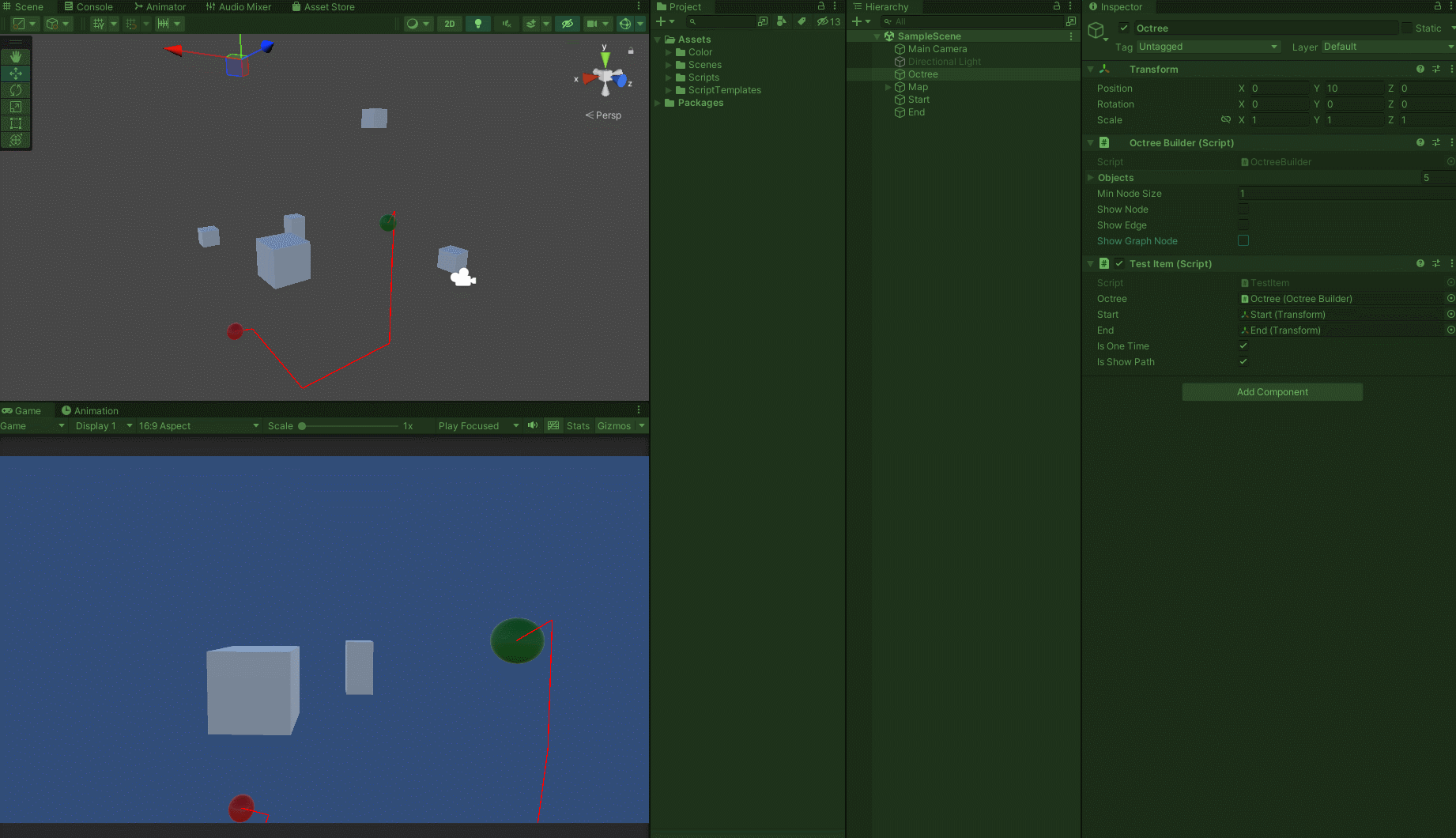1456x838 pixels.
Task: Toggle Show Graph Node checkbox
Action: pos(1243,240)
